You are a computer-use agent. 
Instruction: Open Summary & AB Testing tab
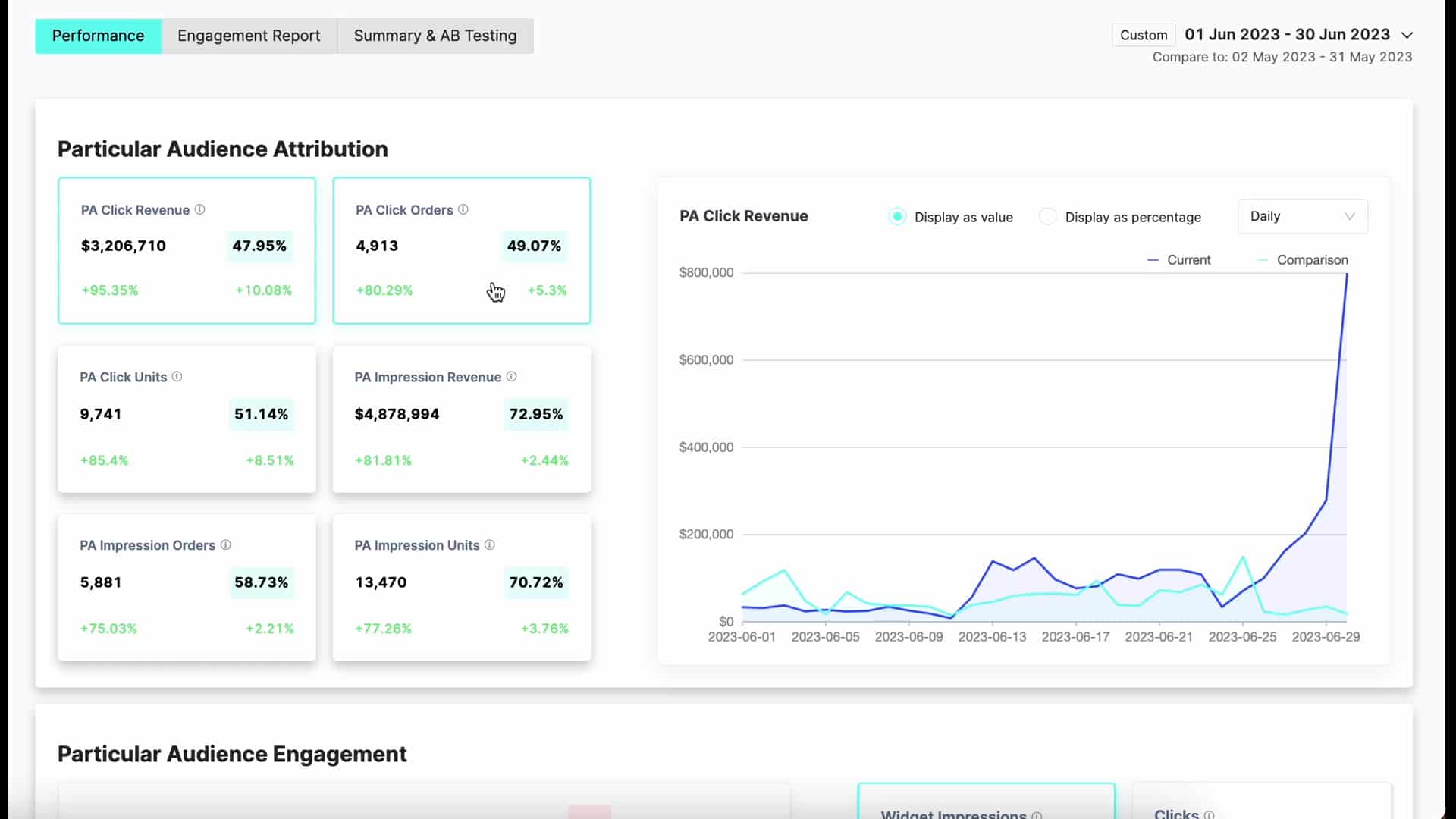(435, 36)
